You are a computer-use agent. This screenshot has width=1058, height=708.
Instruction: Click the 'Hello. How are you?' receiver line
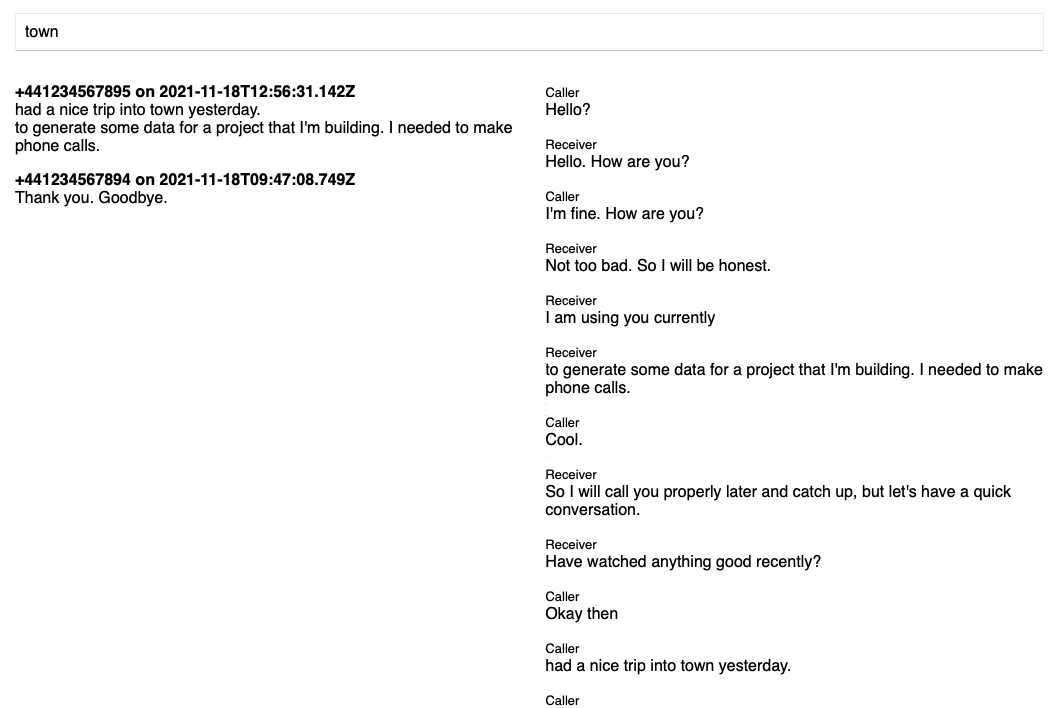click(x=617, y=162)
